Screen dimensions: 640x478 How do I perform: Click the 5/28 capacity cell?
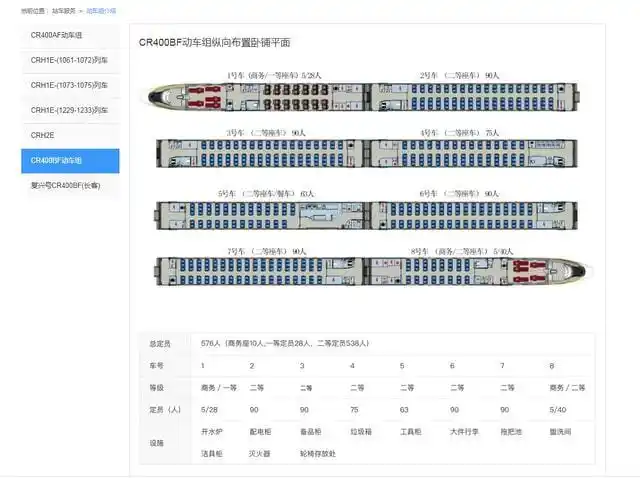coord(209,410)
